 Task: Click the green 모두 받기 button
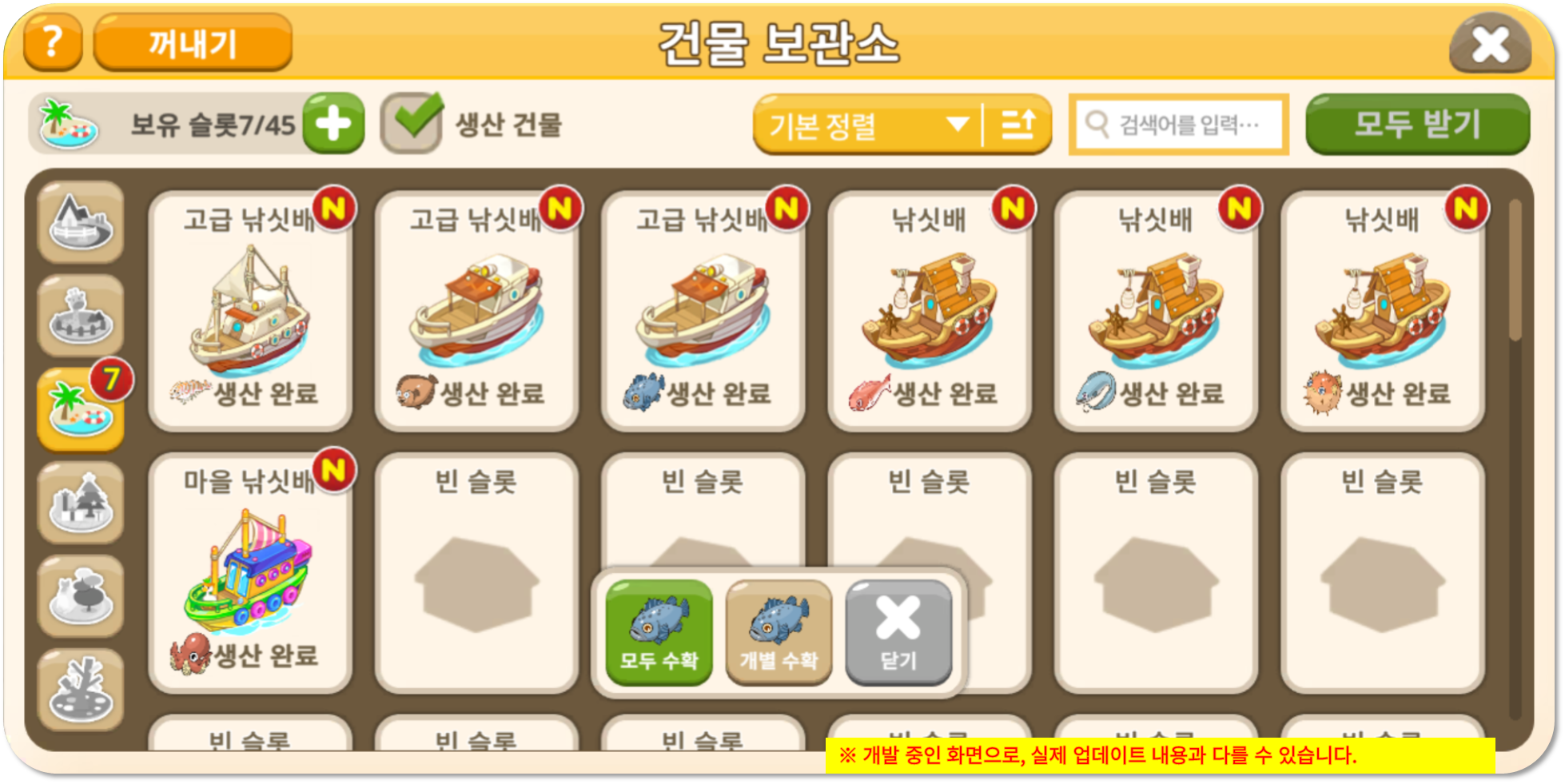pyautogui.click(x=1418, y=124)
